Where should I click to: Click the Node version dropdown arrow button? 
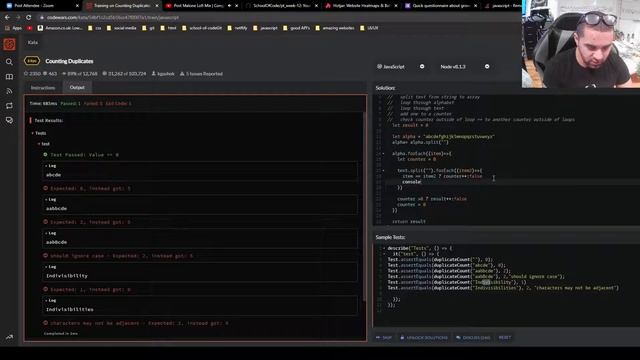[x=487, y=67]
